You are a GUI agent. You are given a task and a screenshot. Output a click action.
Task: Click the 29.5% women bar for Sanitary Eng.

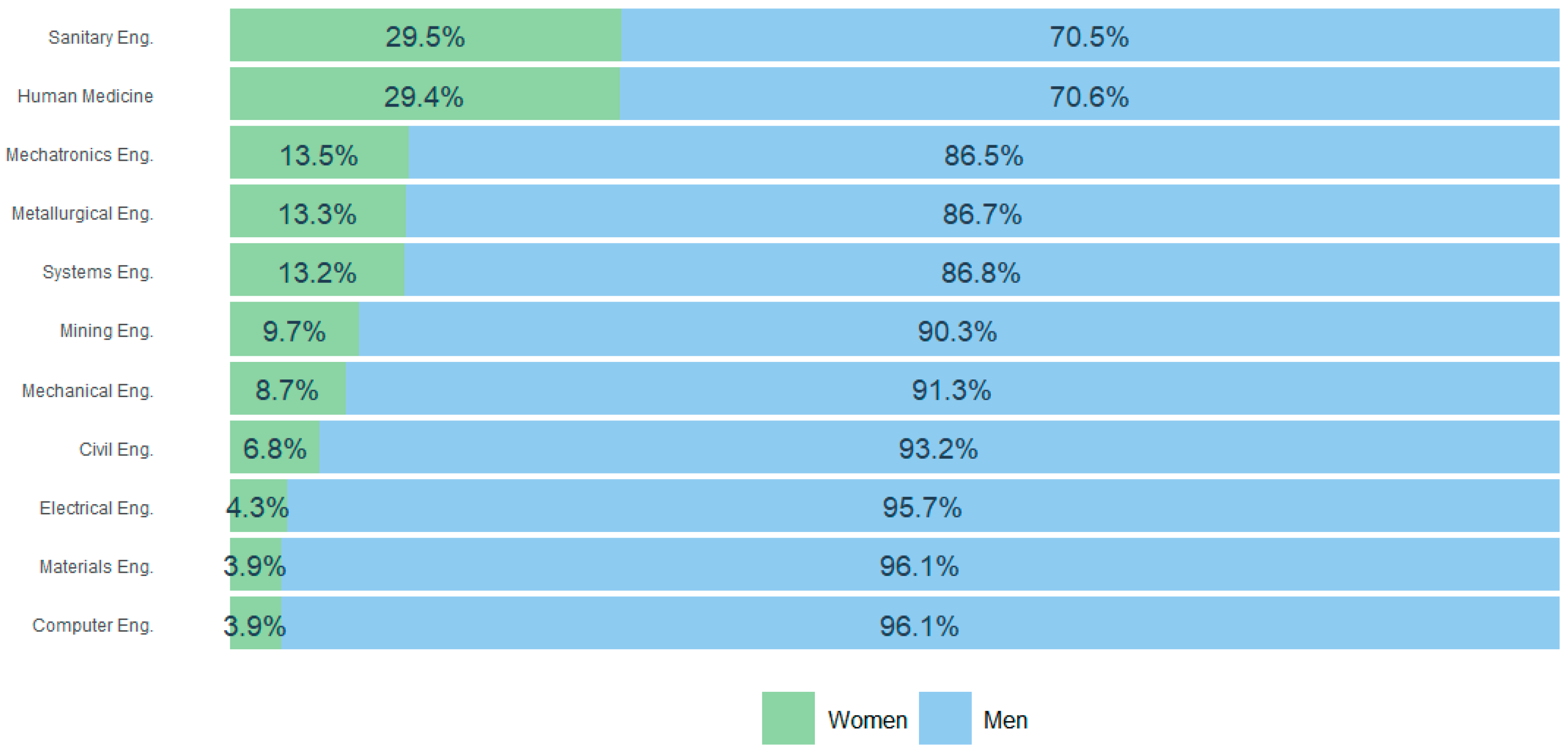pyautogui.click(x=425, y=35)
